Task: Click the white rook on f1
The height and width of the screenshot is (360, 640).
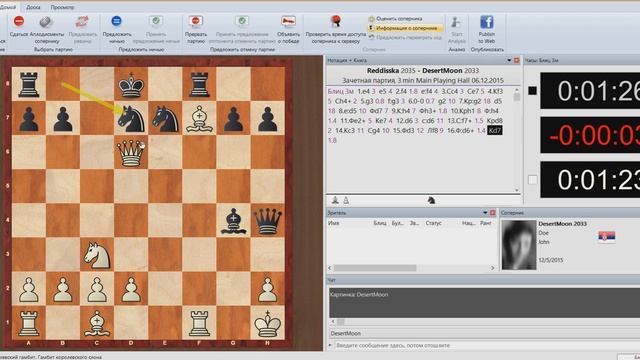Action: (199, 323)
